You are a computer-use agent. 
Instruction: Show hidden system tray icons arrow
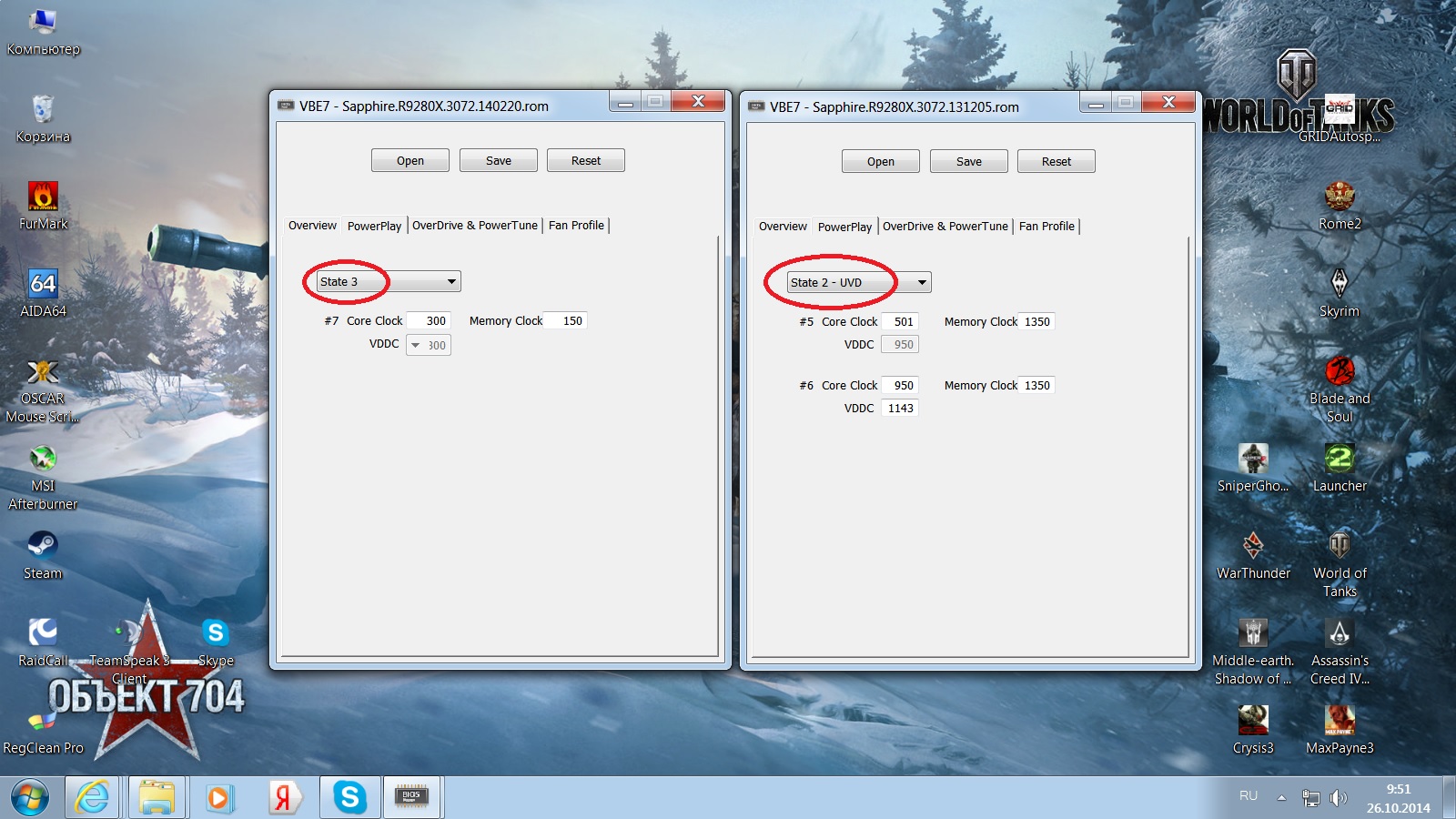[1281, 798]
